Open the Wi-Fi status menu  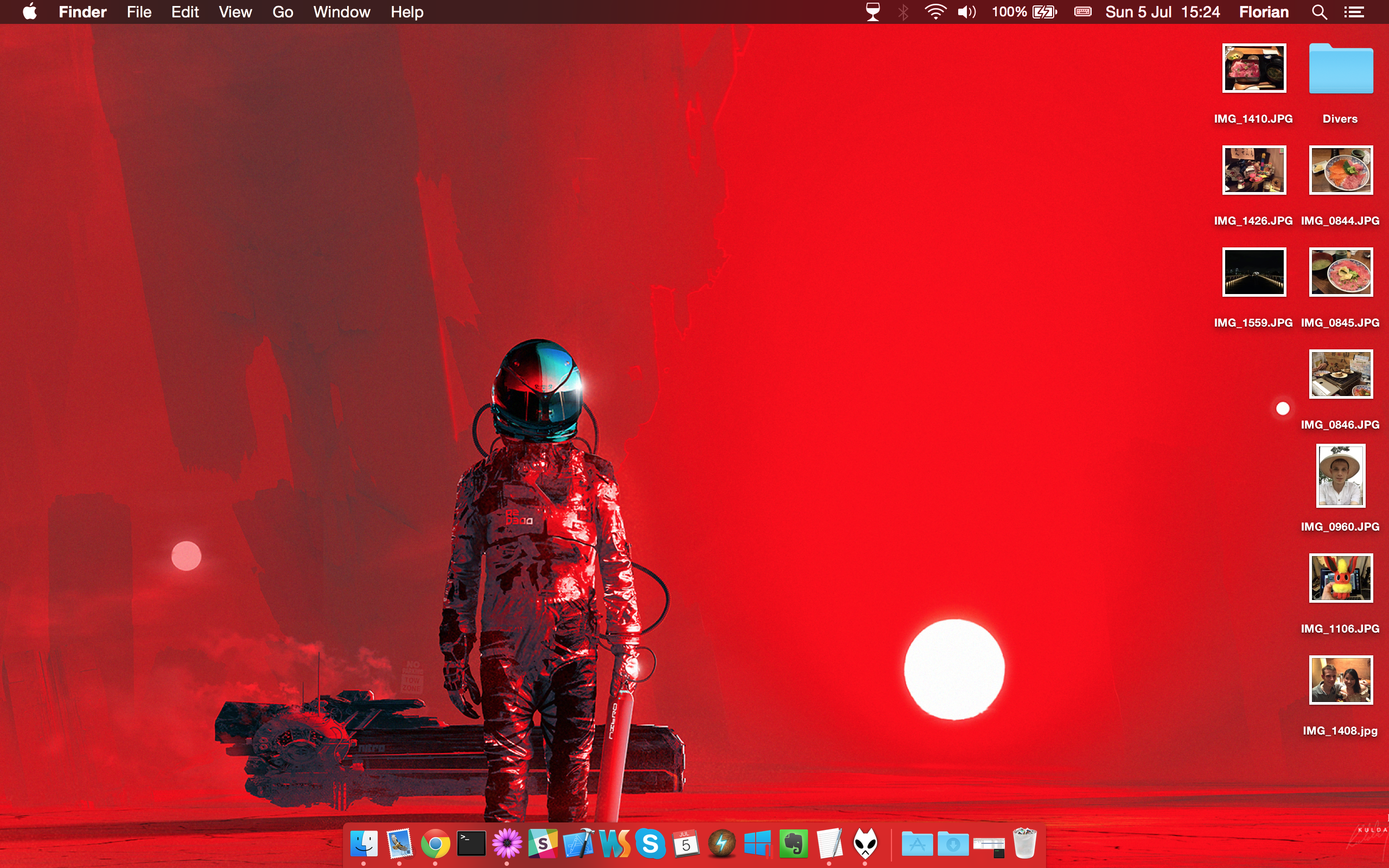[935, 12]
